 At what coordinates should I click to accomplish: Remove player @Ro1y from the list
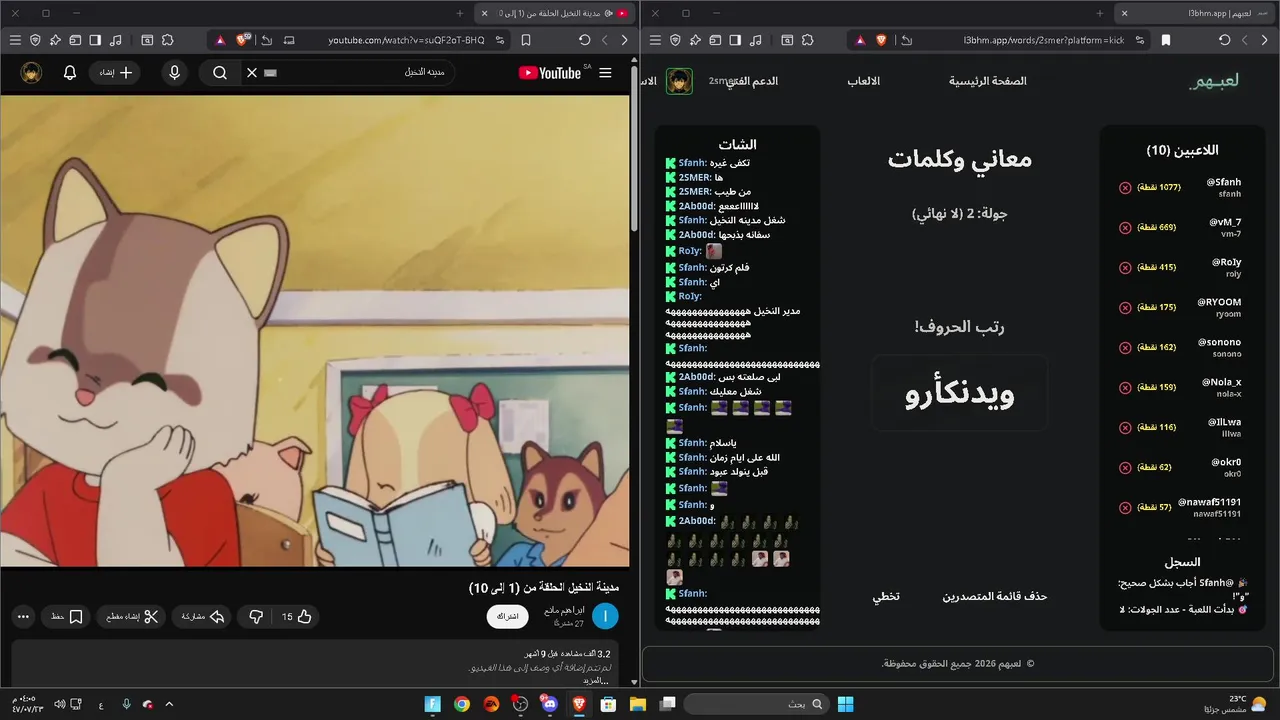click(x=1125, y=267)
